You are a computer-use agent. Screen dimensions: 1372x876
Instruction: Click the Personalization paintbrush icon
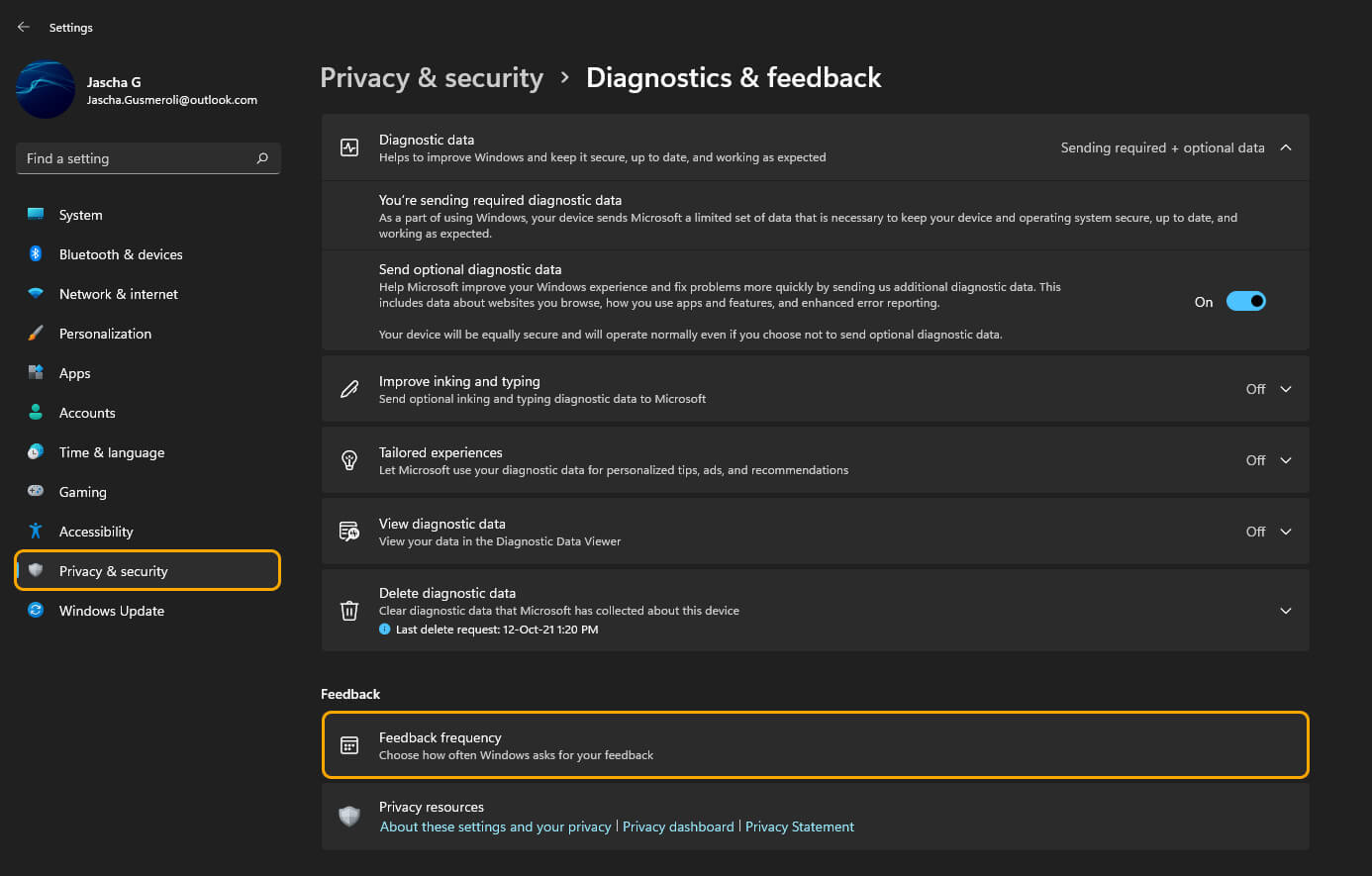[x=36, y=333]
